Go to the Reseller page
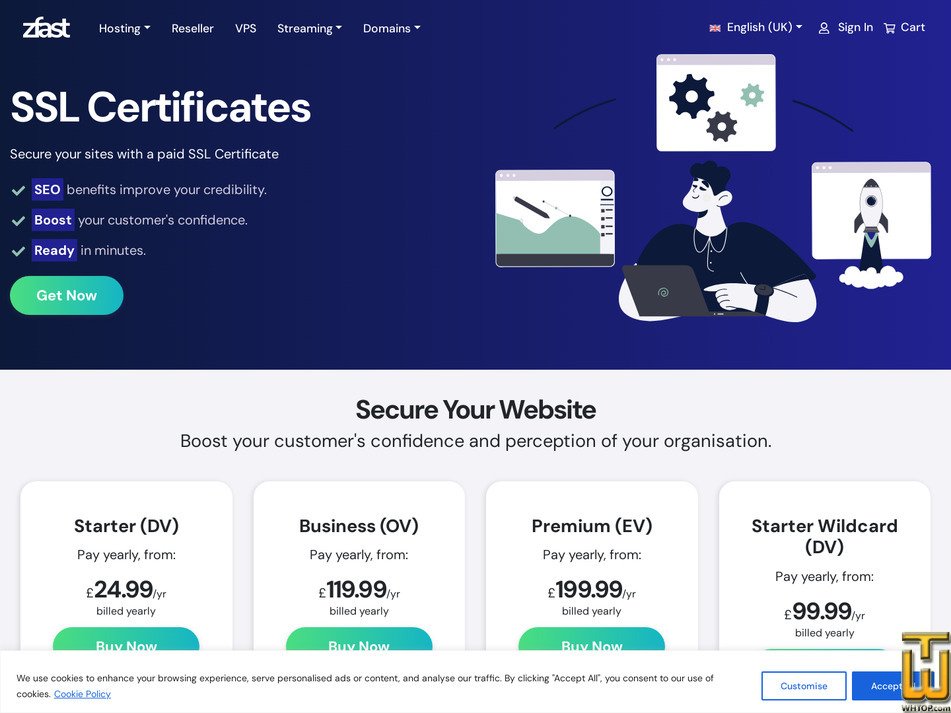The height and width of the screenshot is (713, 951). [192, 28]
